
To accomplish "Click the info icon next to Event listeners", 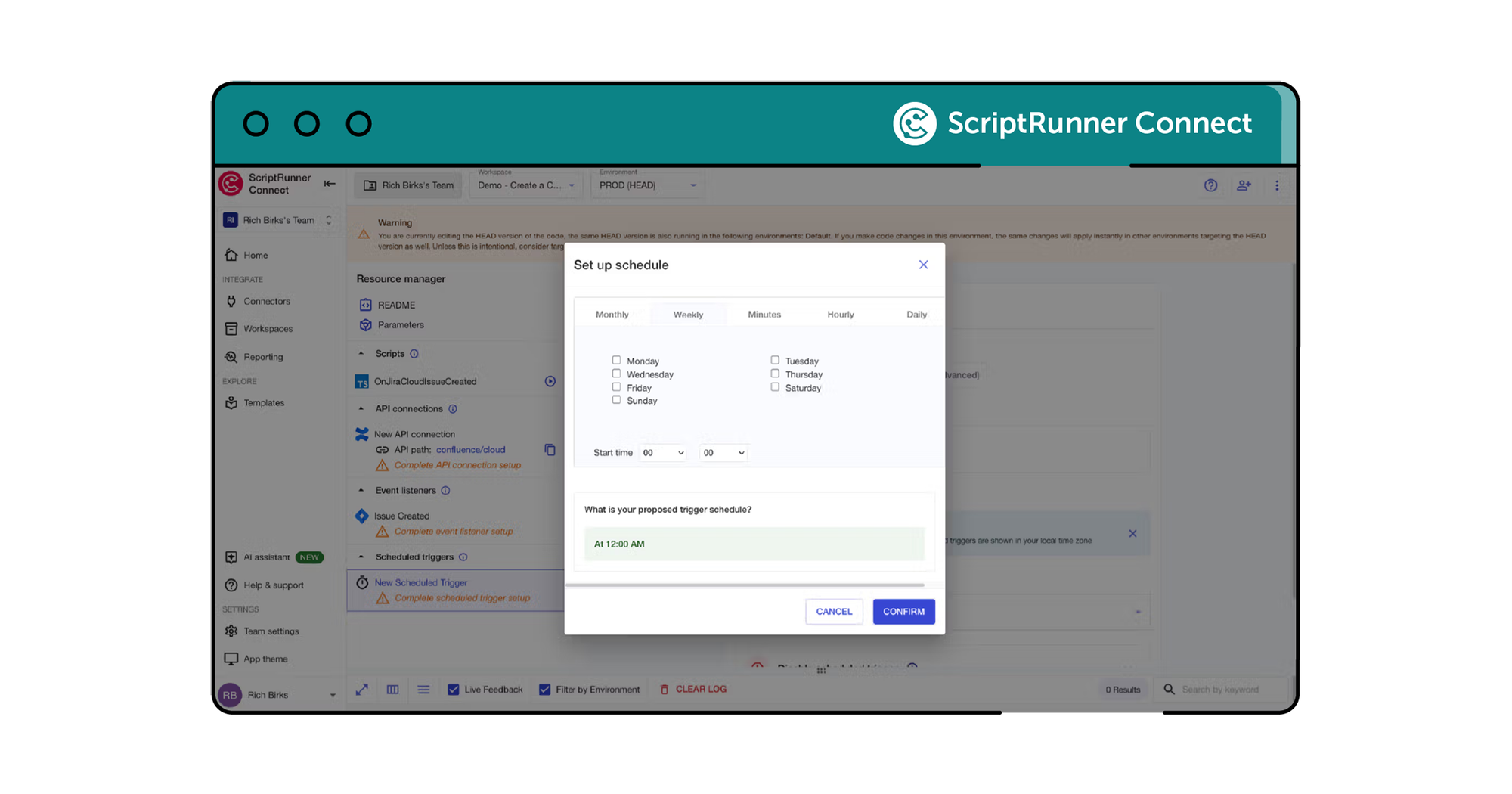I will (x=445, y=491).
